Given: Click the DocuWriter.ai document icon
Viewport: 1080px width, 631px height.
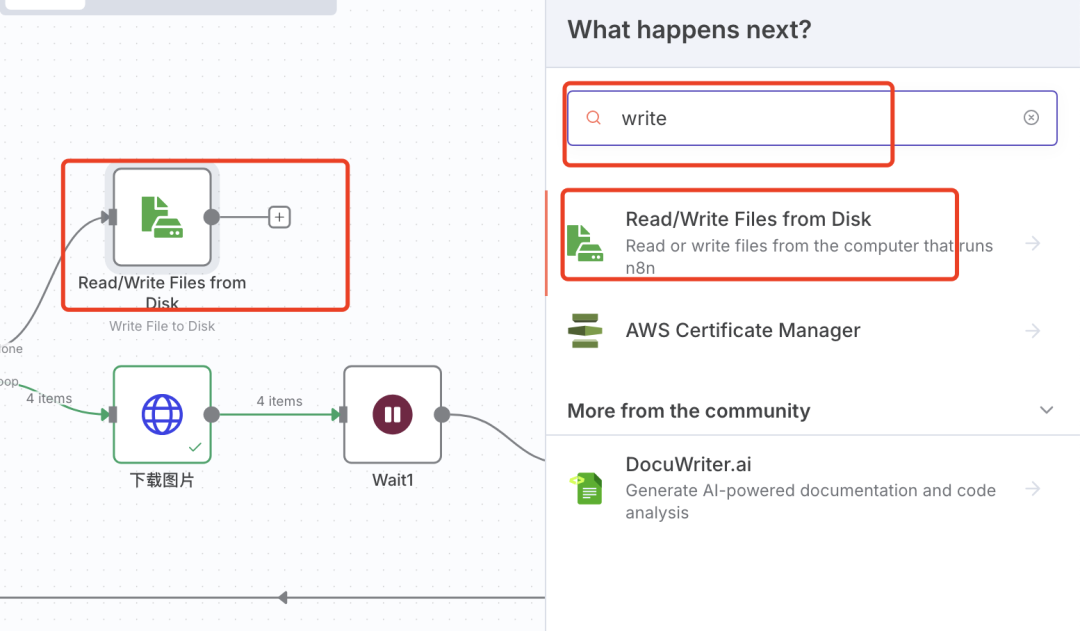Looking at the screenshot, I should [586, 489].
